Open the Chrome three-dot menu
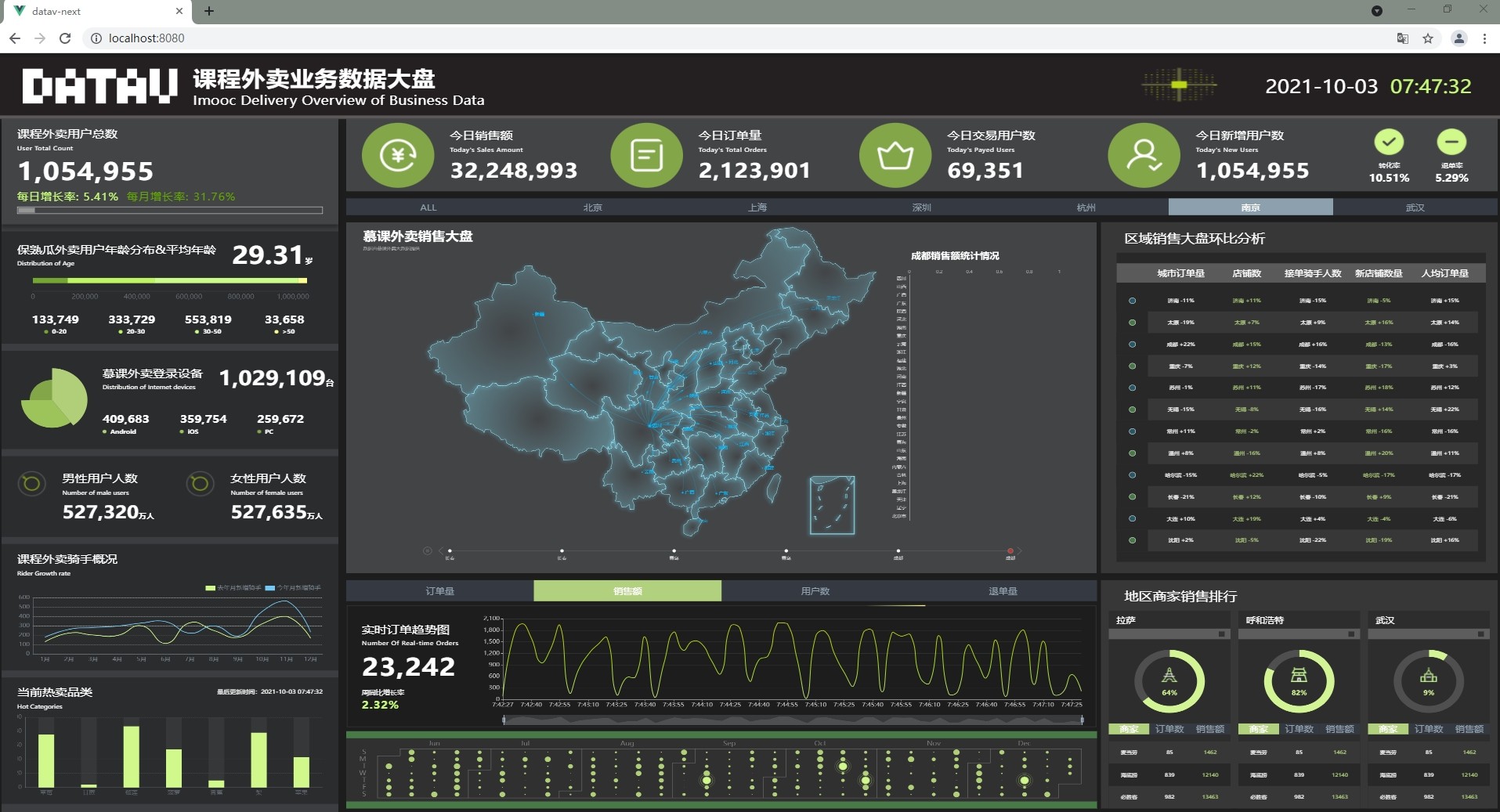The image size is (1500, 812). point(1484,38)
